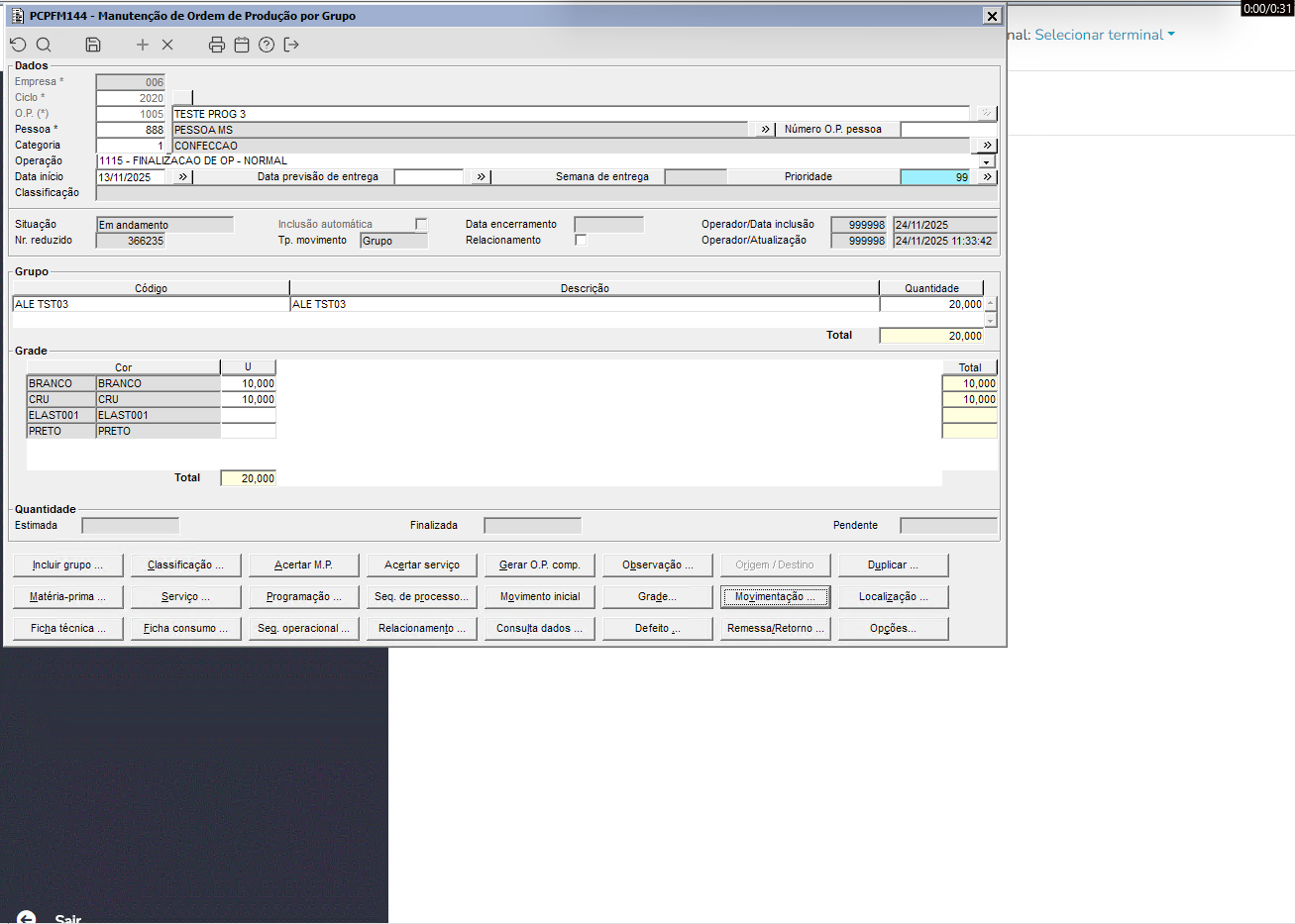Click the lookup arrow after Data início
Image resolution: width=1295 pixels, height=924 pixels.
pyautogui.click(x=182, y=176)
